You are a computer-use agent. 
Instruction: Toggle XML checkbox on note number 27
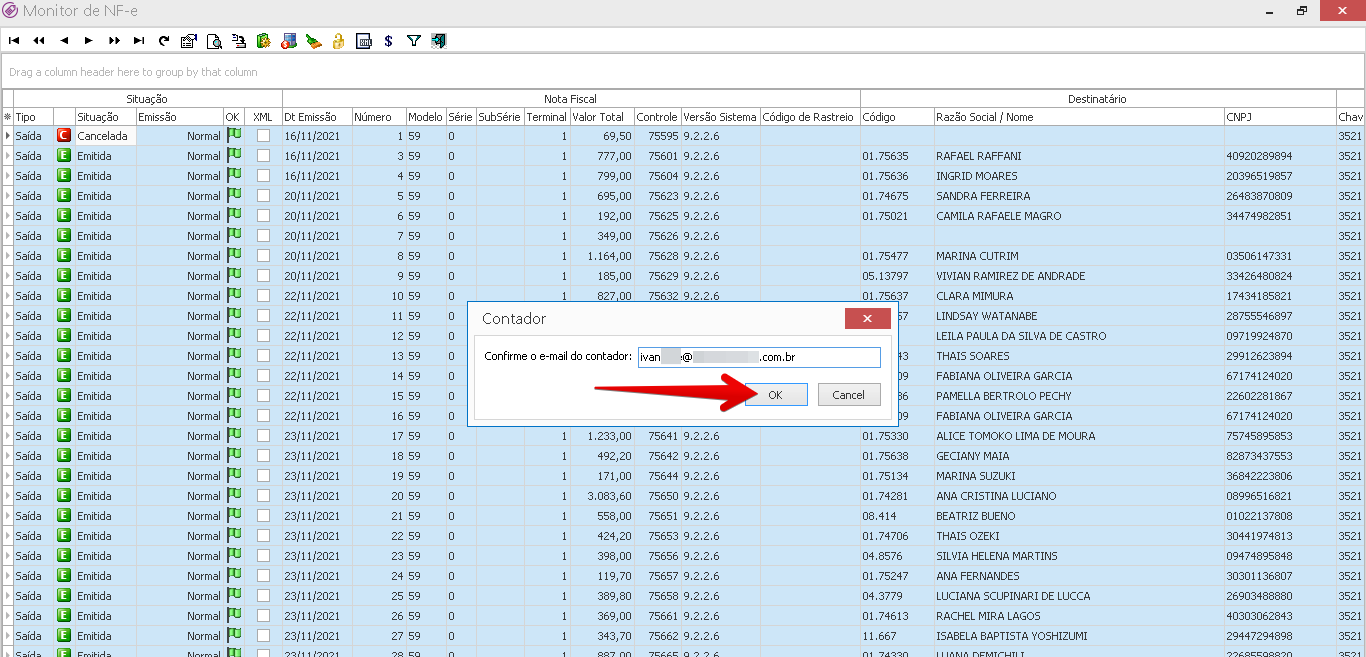(x=263, y=636)
